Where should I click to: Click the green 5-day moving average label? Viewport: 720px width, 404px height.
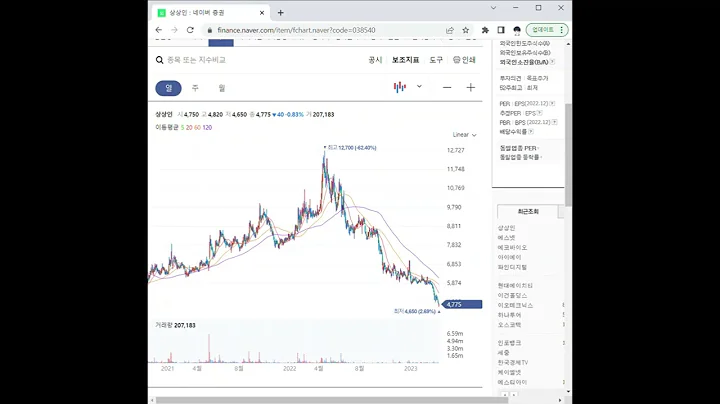pos(182,128)
